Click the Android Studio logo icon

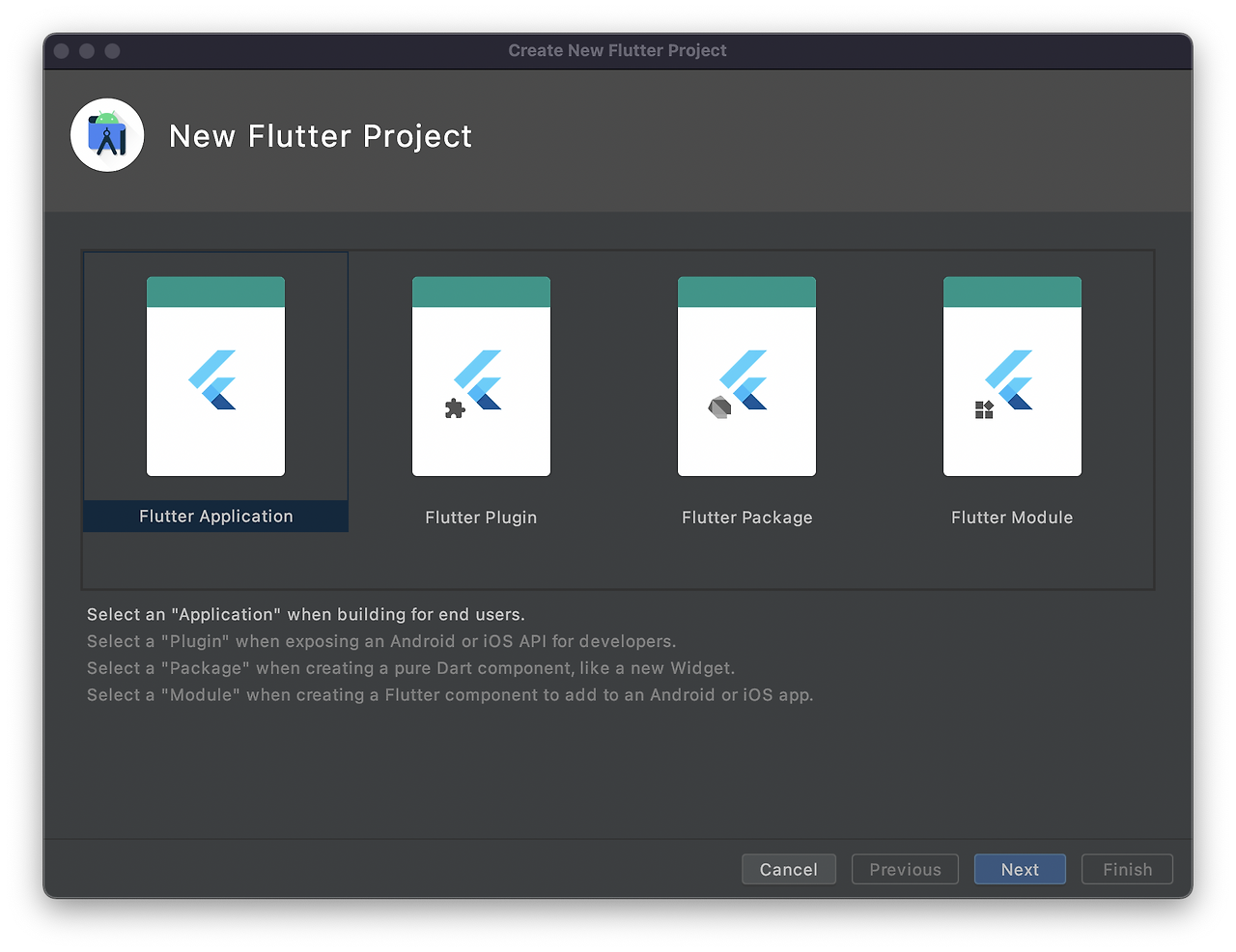(107, 135)
